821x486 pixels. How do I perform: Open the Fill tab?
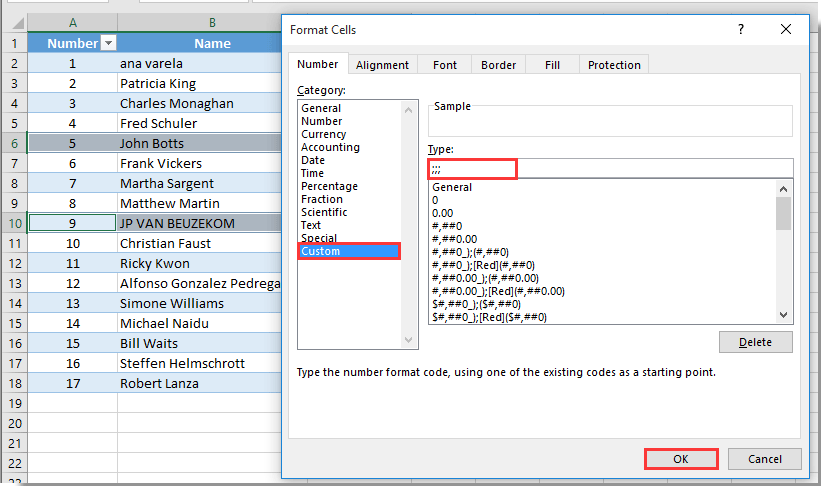(552, 65)
